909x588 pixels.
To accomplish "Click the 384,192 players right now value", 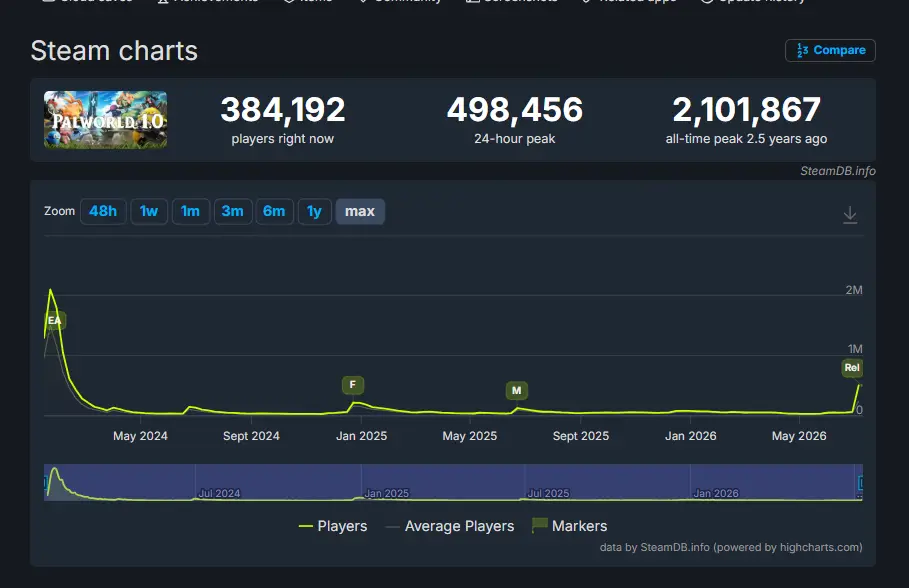I will click(283, 110).
